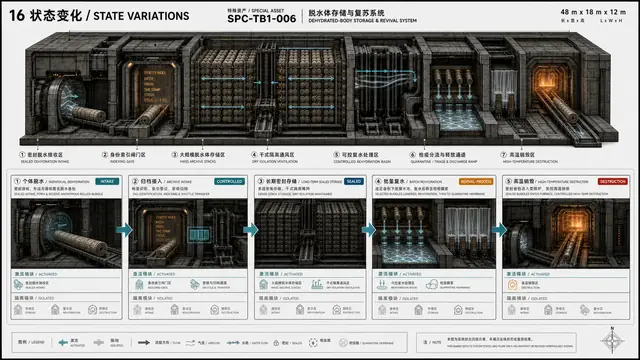640x360 pixels.
Task: Open the Long-term Sealed Storage state image
Action: (x=310, y=233)
